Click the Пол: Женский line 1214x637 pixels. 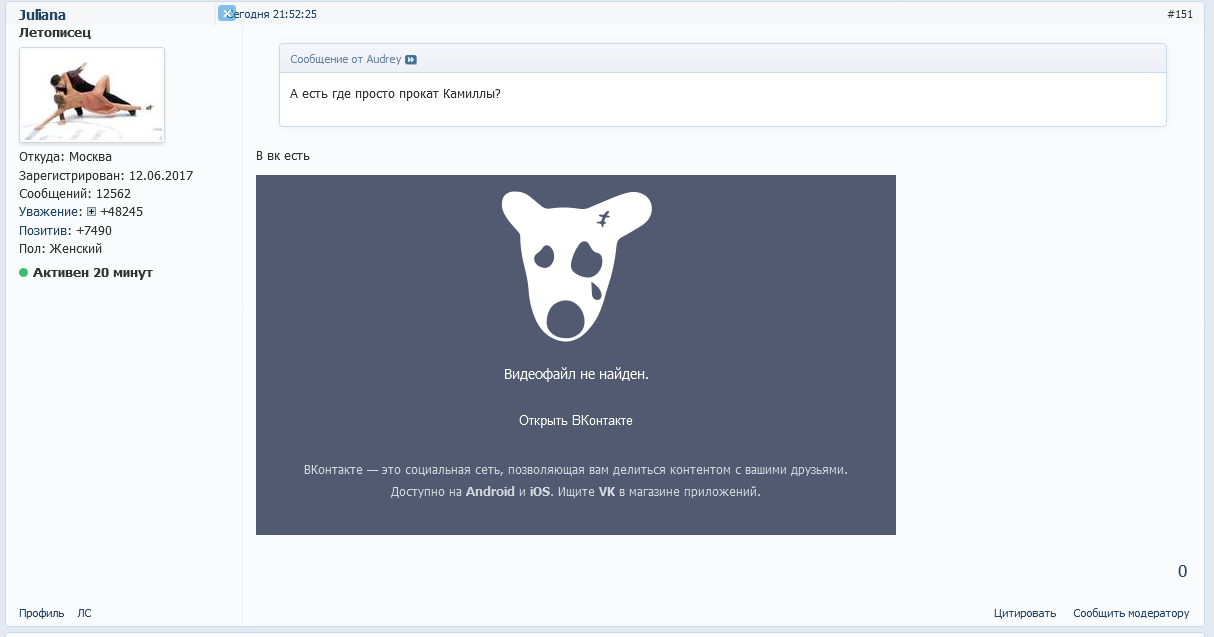tap(60, 249)
